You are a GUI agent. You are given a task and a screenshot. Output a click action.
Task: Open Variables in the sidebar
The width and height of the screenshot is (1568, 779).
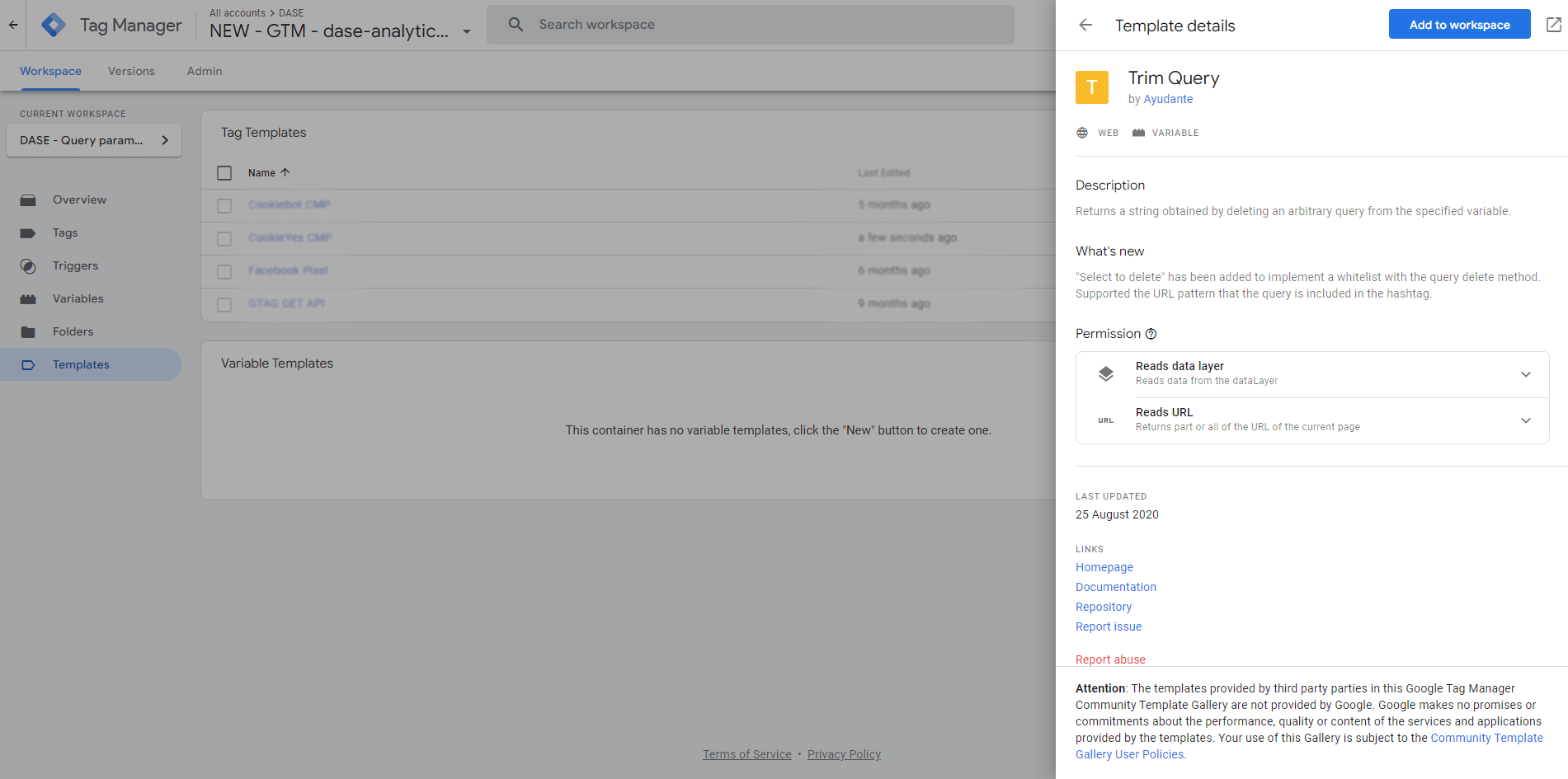coord(91,298)
